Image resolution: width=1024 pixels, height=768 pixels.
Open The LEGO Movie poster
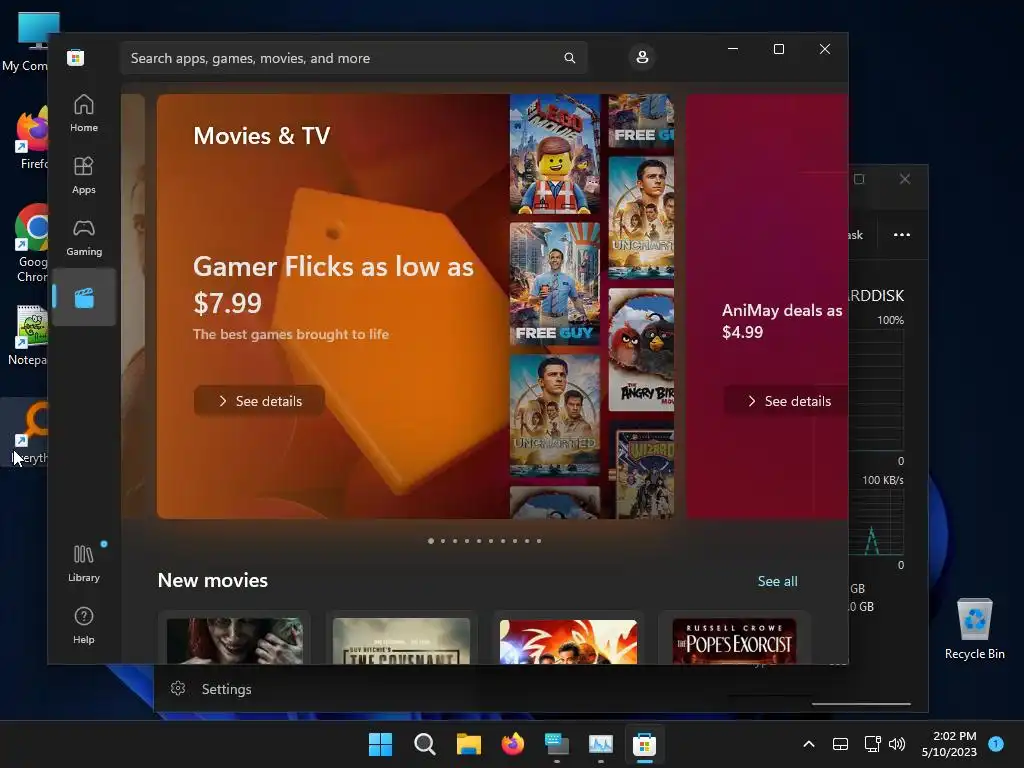(x=554, y=154)
